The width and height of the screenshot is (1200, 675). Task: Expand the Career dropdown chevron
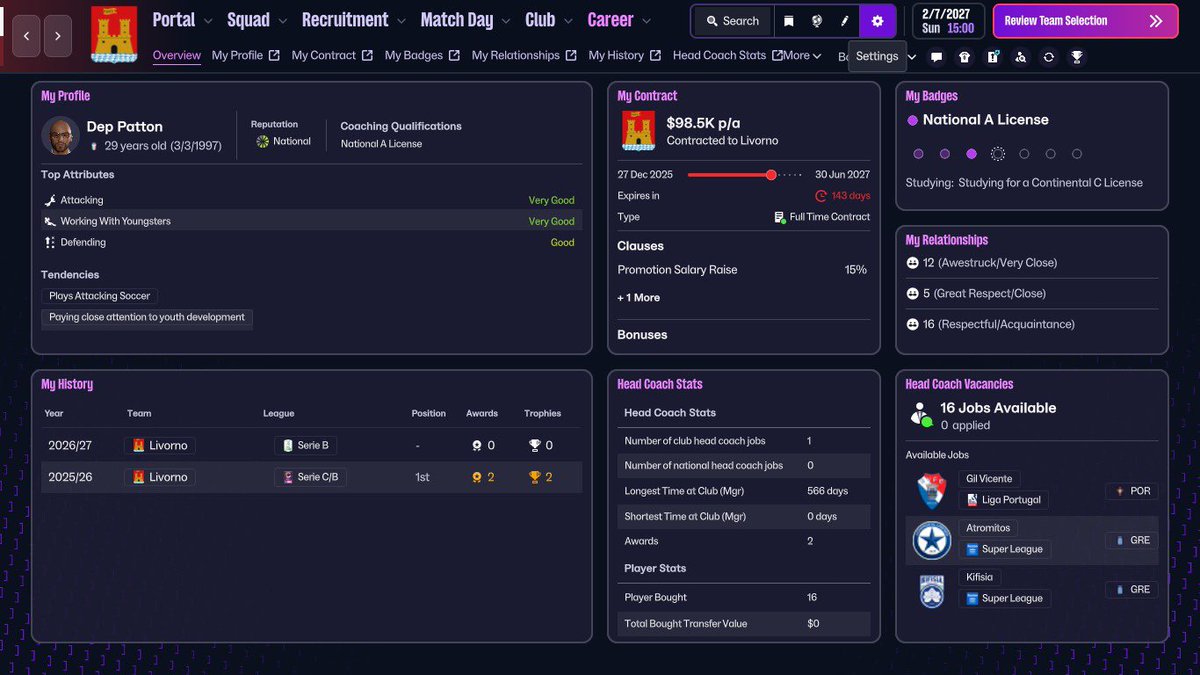coord(647,21)
